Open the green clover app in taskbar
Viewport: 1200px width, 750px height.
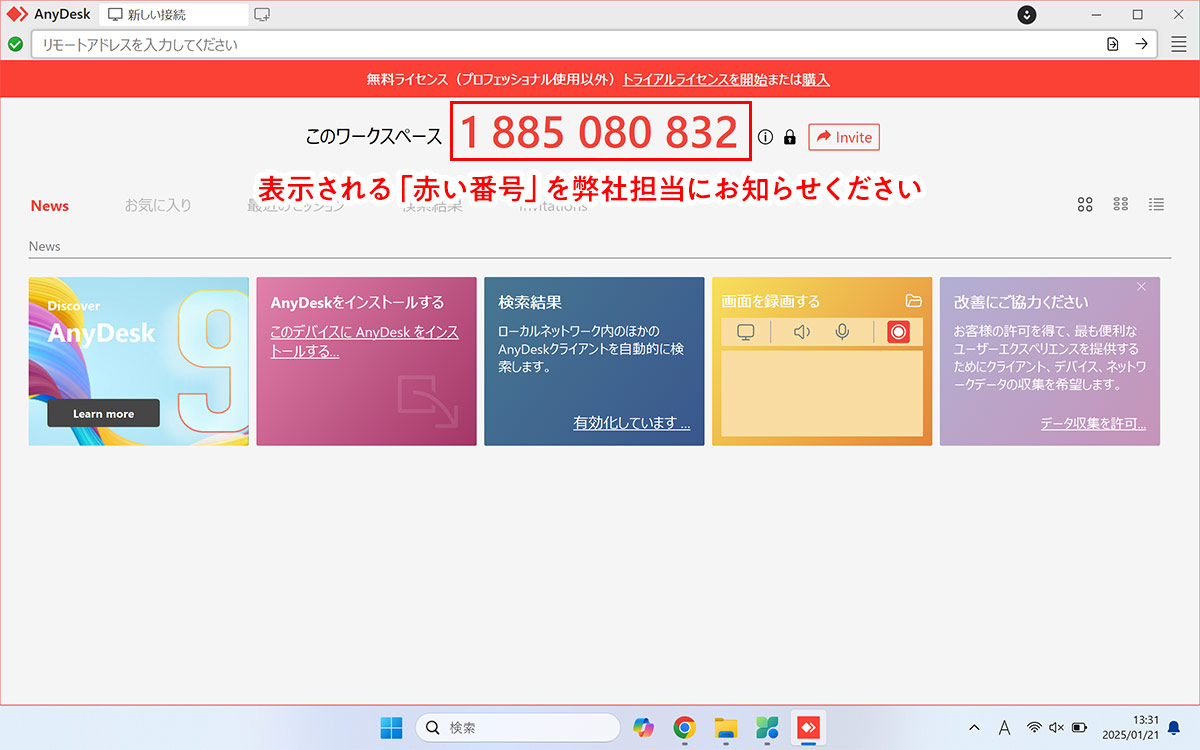click(767, 727)
